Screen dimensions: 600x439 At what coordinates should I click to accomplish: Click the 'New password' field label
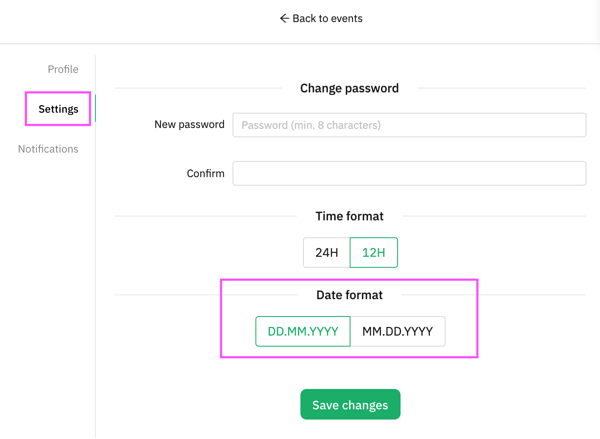pos(189,124)
